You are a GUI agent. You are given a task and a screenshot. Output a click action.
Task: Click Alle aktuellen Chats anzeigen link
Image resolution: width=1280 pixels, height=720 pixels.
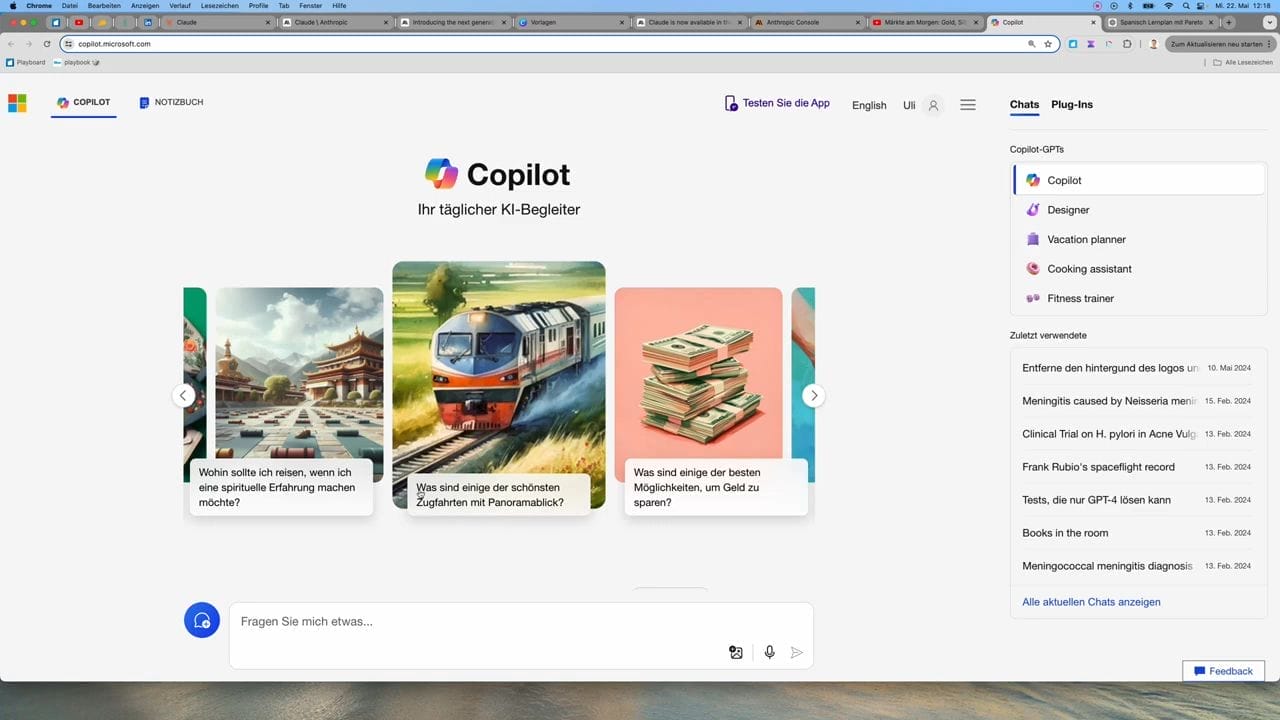coord(1091,601)
